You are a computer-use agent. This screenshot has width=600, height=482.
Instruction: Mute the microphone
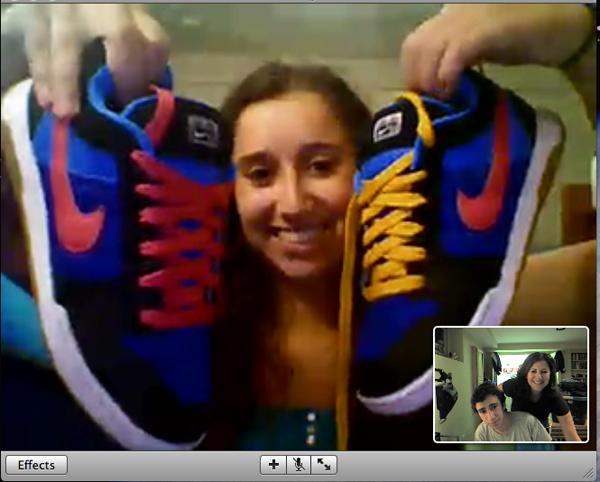tap(298, 465)
